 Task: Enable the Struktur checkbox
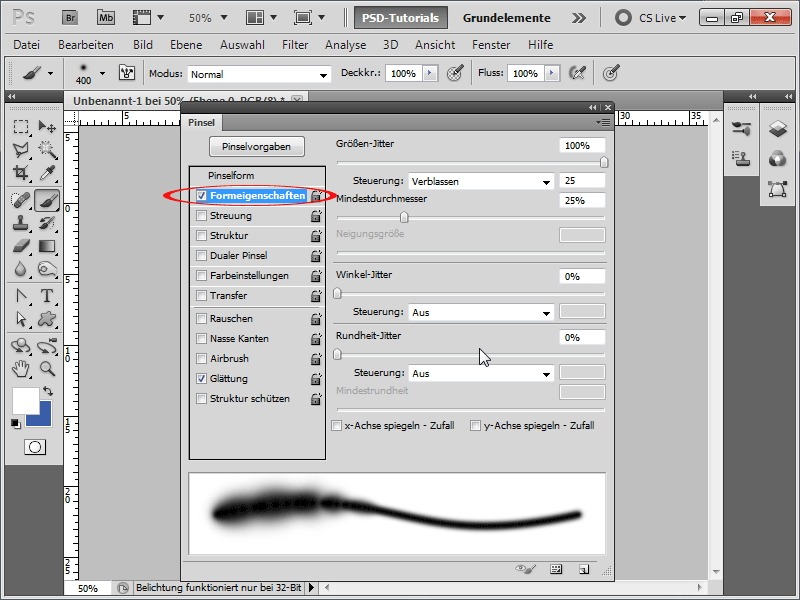pos(202,236)
